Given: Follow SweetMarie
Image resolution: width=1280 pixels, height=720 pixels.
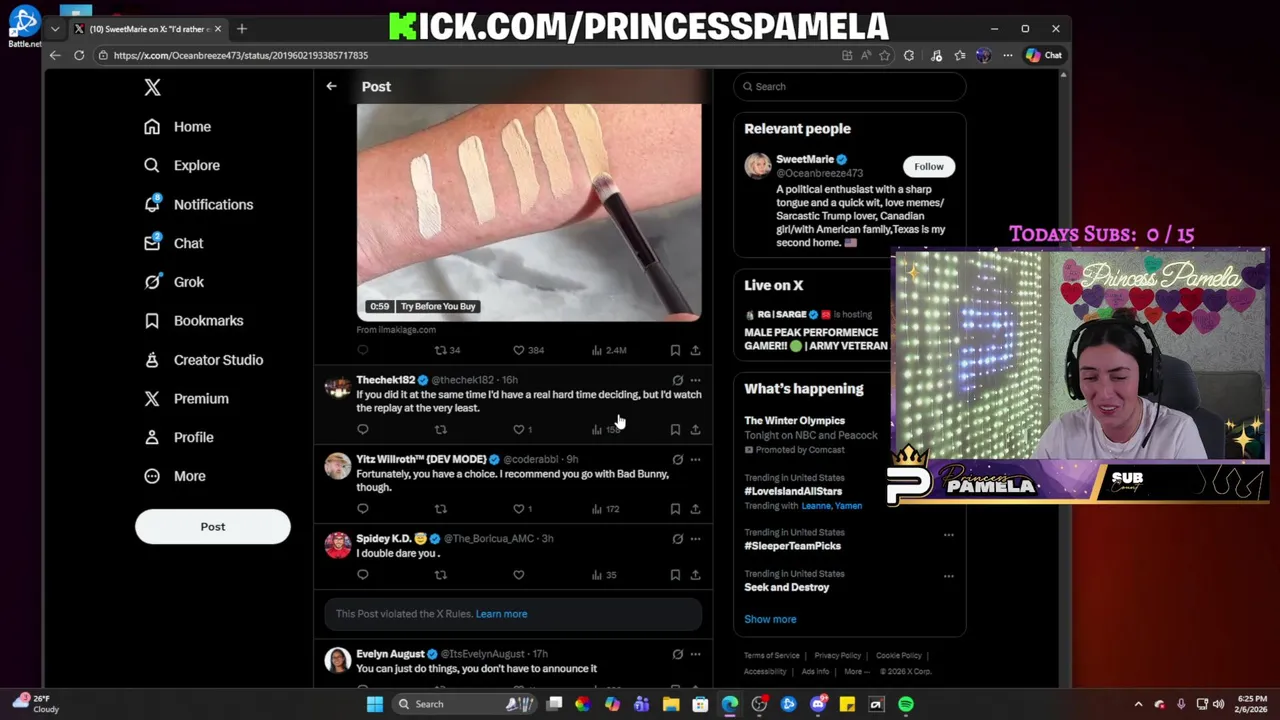Looking at the screenshot, I should click(928, 166).
